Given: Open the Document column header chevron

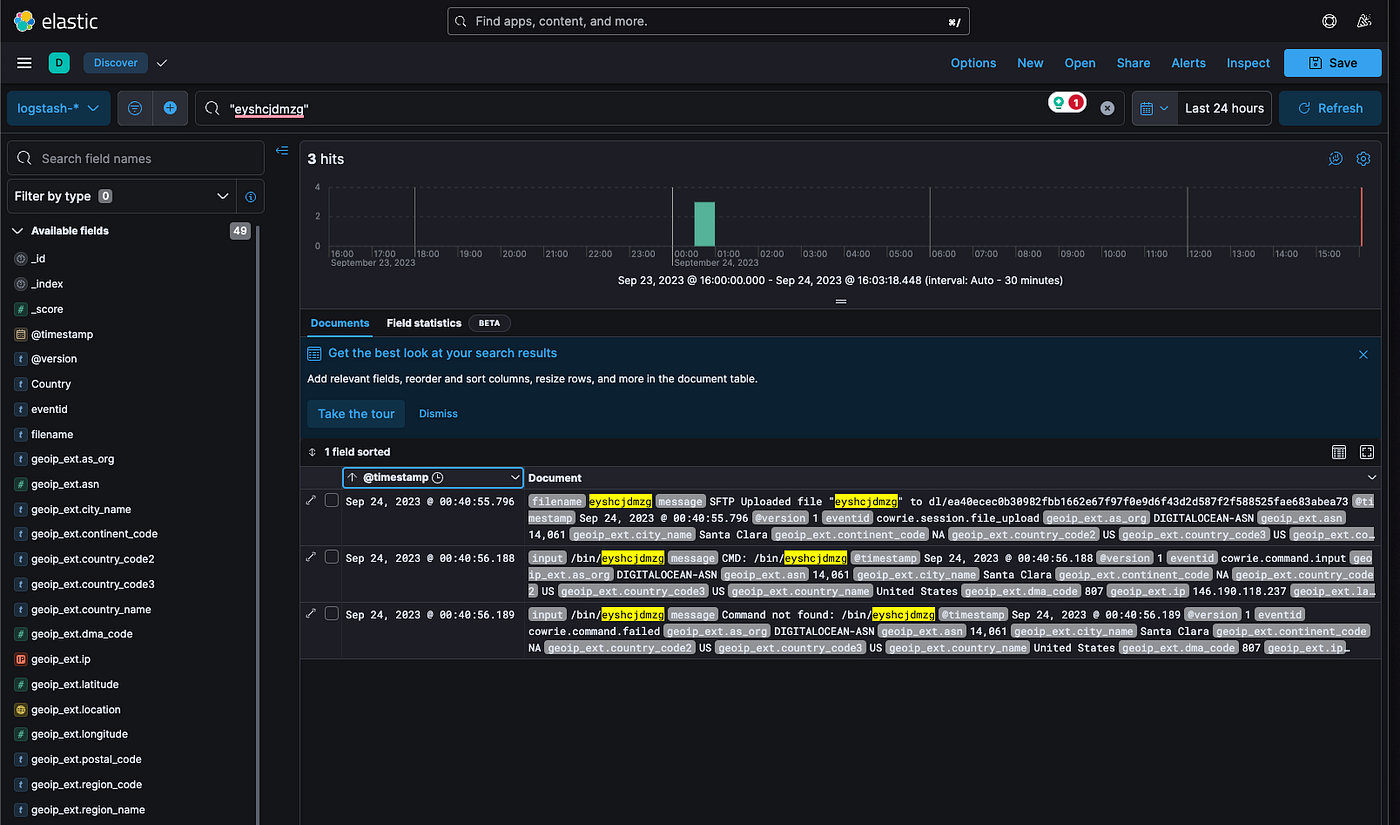Looking at the screenshot, I should point(1371,478).
